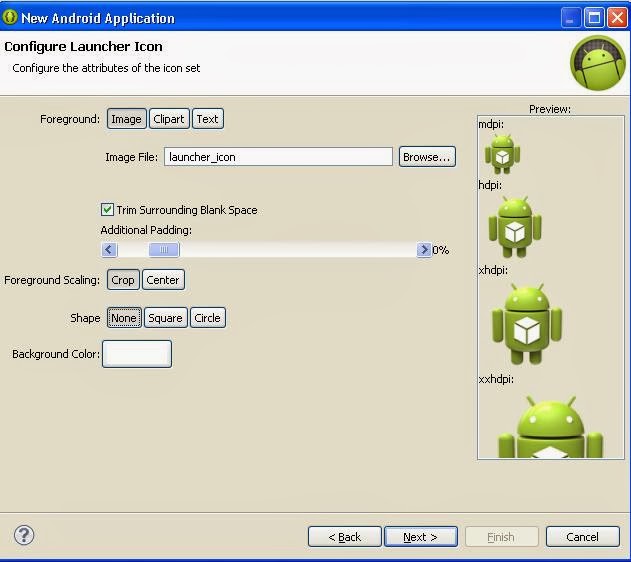Choose Center foreground scaling
This screenshot has width=631, height=562.
pos(163,280)
